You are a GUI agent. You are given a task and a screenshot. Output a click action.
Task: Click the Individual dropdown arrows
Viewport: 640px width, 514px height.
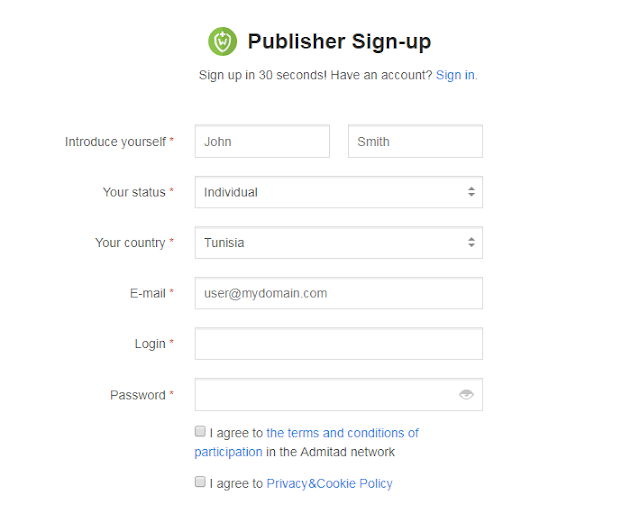(x=471, y=192)
